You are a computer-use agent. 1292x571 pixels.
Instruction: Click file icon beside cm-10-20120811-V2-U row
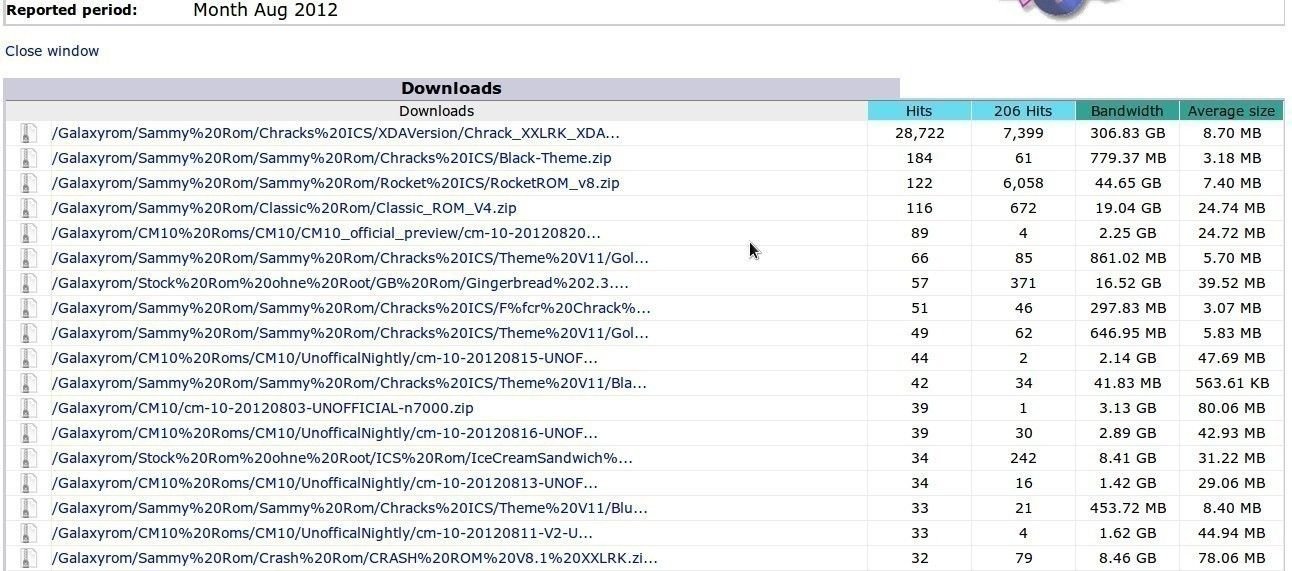pyautogui.click(x=28, y=533)
